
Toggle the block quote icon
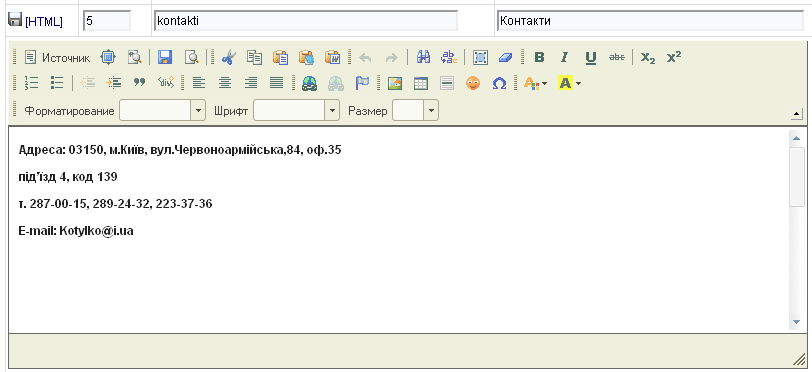[139, 83]
